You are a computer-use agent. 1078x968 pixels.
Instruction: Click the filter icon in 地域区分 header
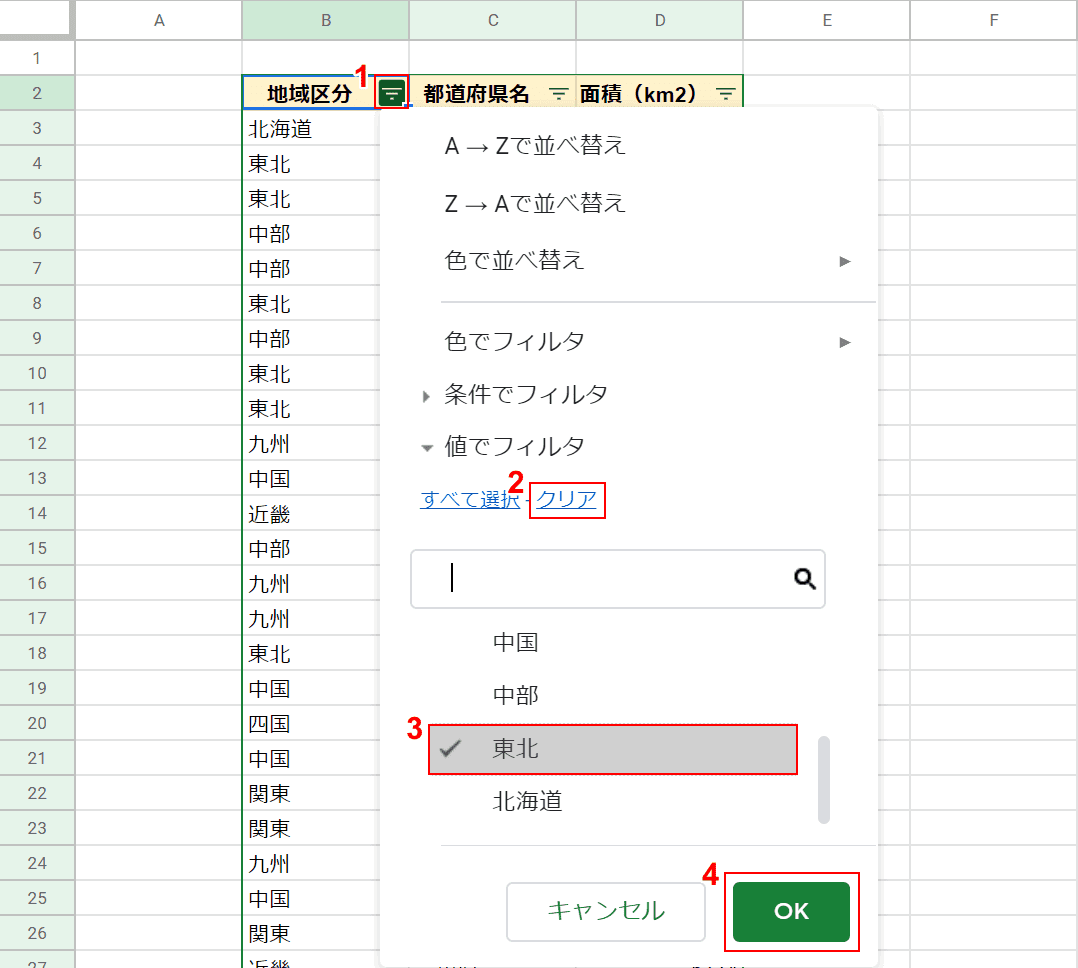392,93
